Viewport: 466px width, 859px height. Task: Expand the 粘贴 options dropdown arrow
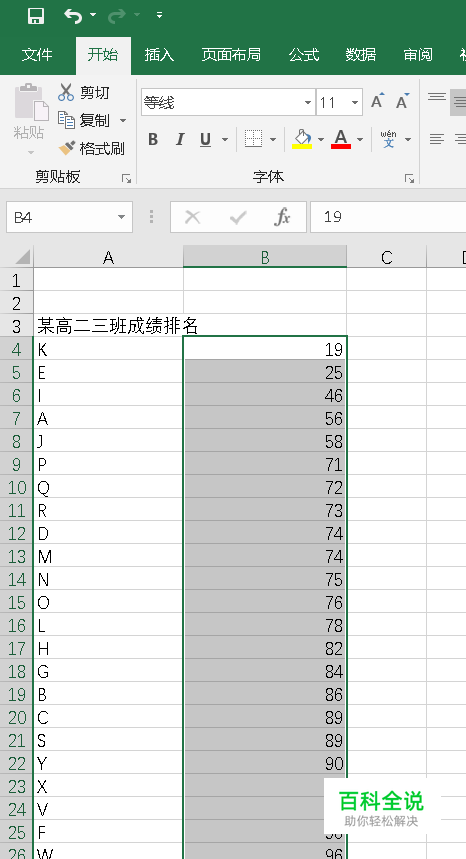(x=31, y=153)
